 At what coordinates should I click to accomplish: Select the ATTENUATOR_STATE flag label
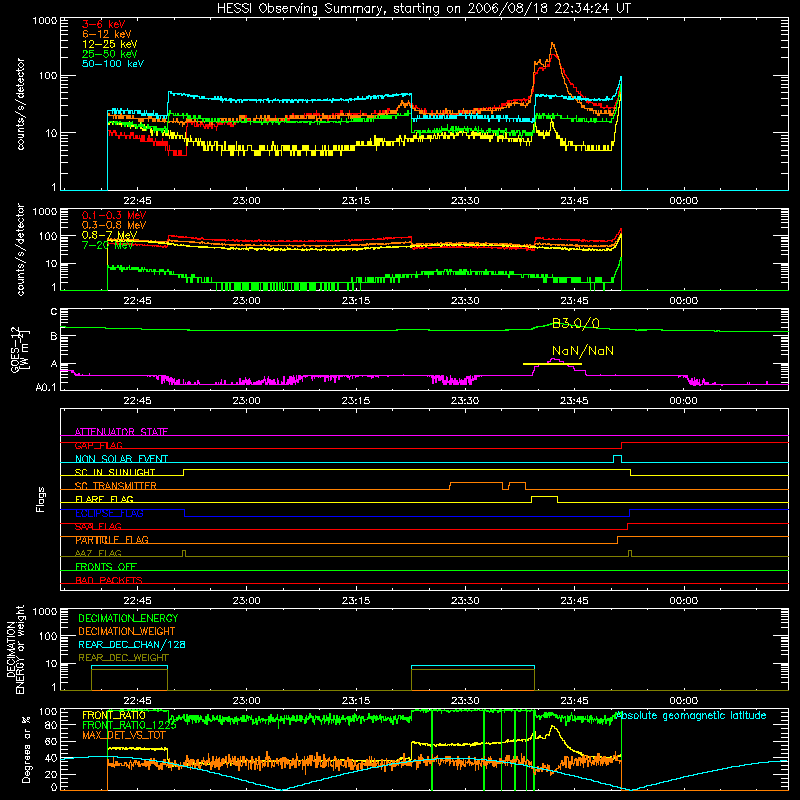pyautogui.click(x=121, y=432)
